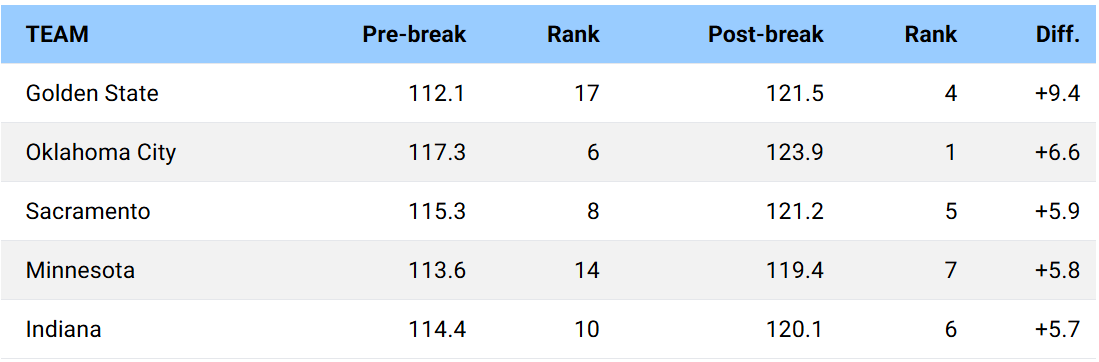Viewport: 1099px width, 362px height.
Task: Sort by the Pre-break column header
Action: pyautogui.click(x=414, y=34)
